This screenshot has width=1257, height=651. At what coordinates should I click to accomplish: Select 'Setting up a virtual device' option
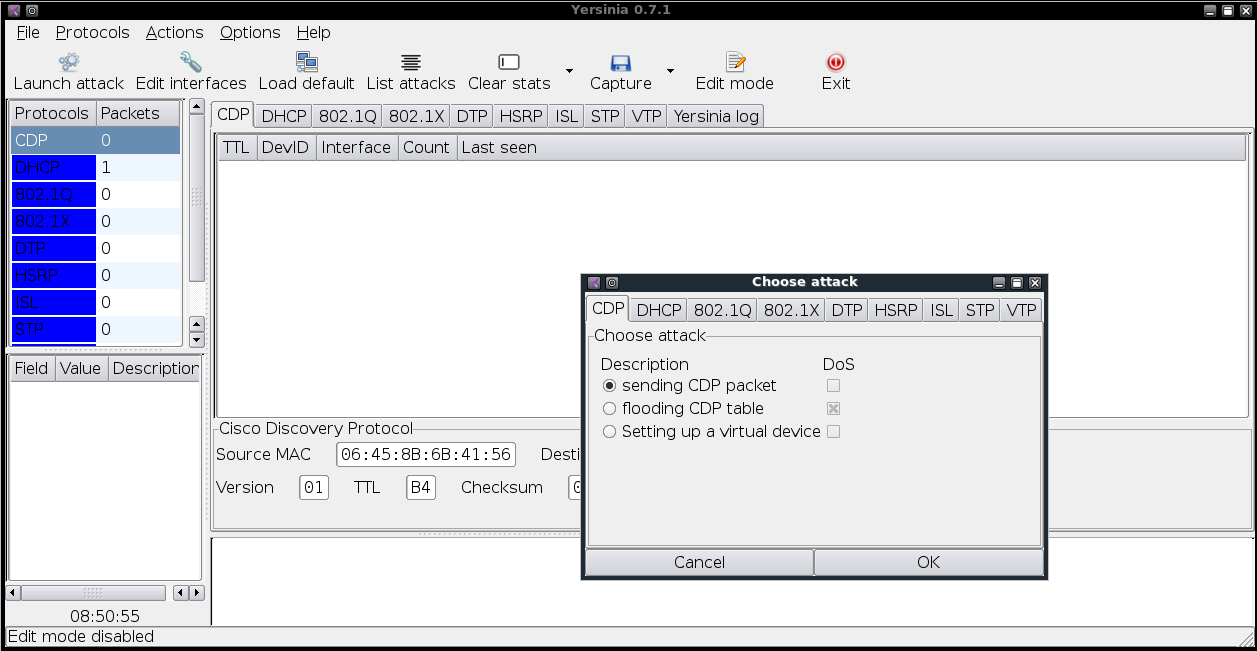coord(610,431)
